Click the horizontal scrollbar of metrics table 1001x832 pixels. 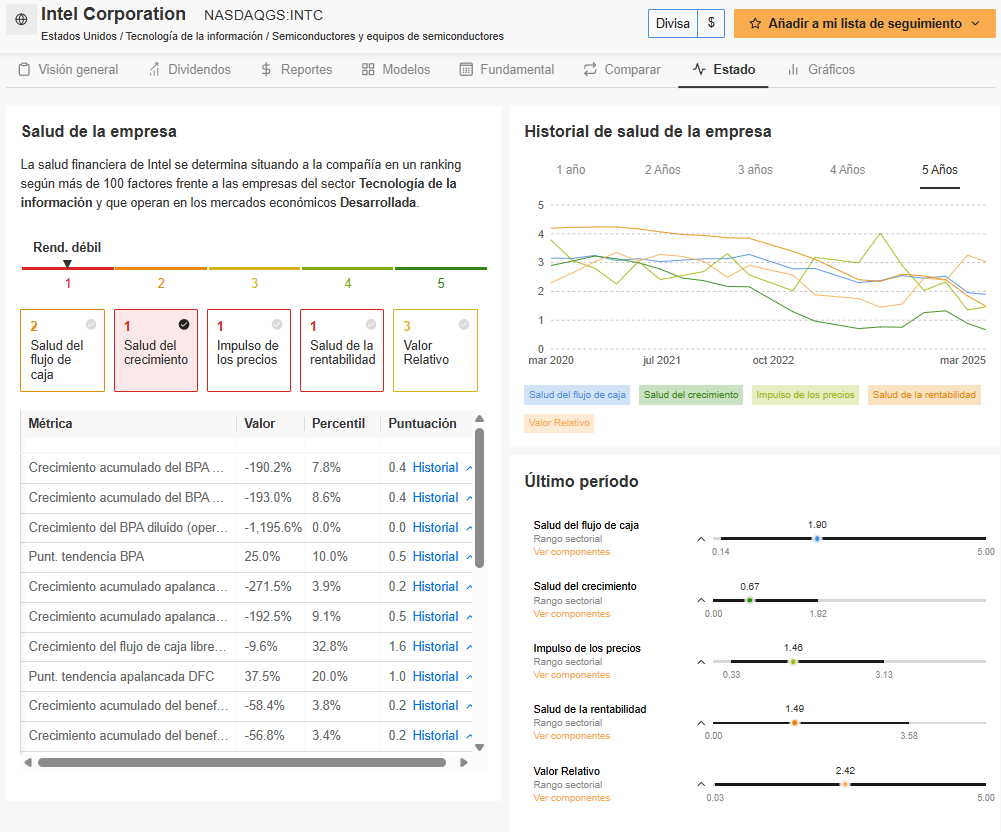pos(242,762)
